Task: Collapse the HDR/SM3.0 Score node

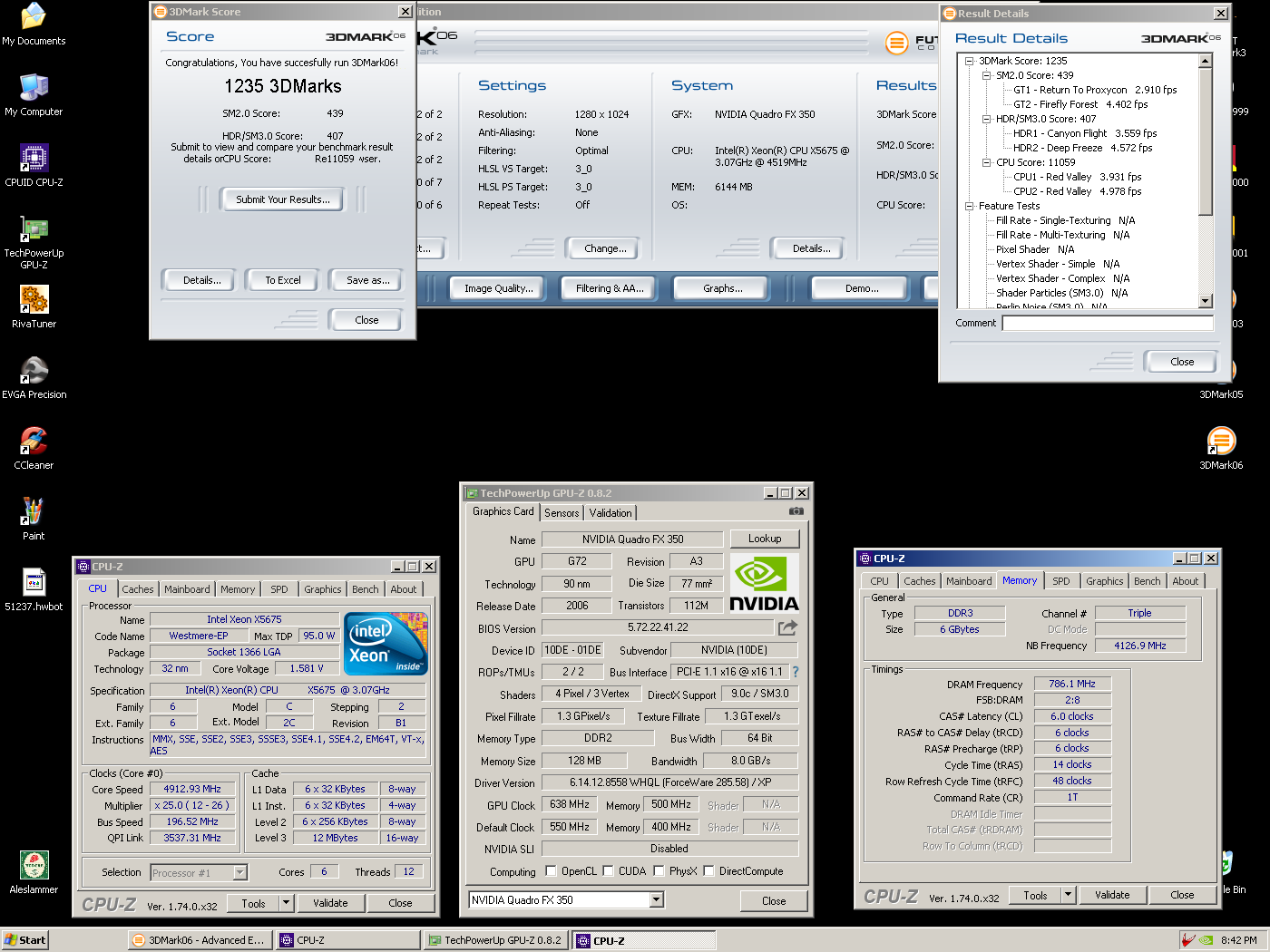Action: (986, 119)
